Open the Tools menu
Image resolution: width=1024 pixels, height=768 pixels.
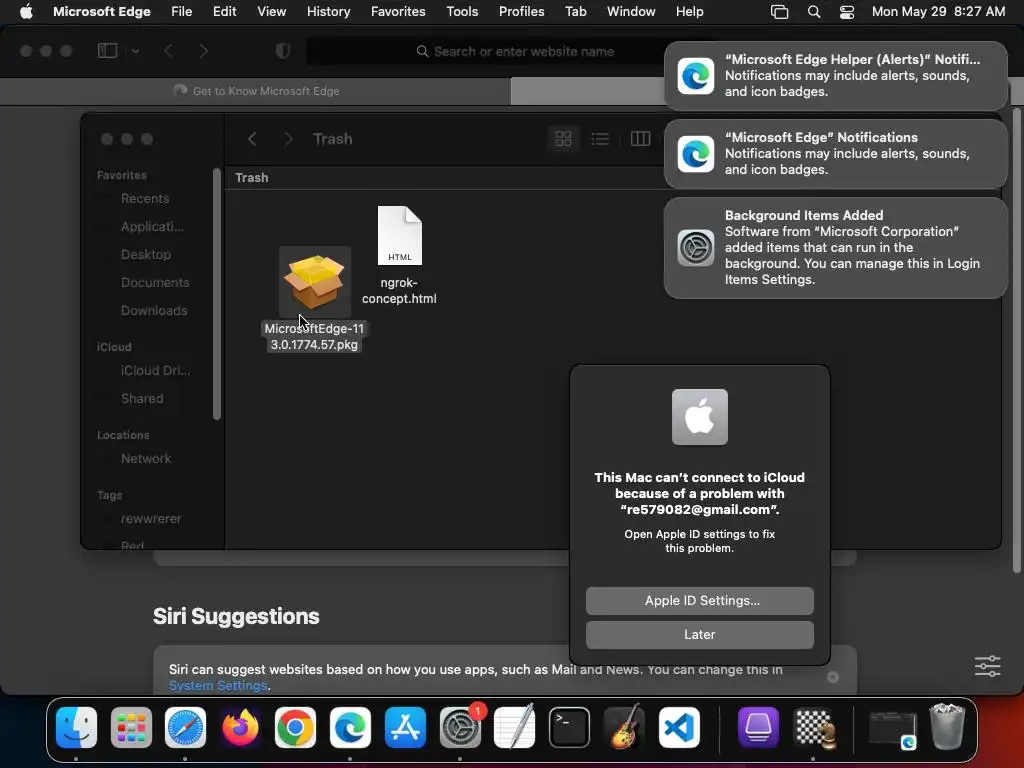pos(462,12)
